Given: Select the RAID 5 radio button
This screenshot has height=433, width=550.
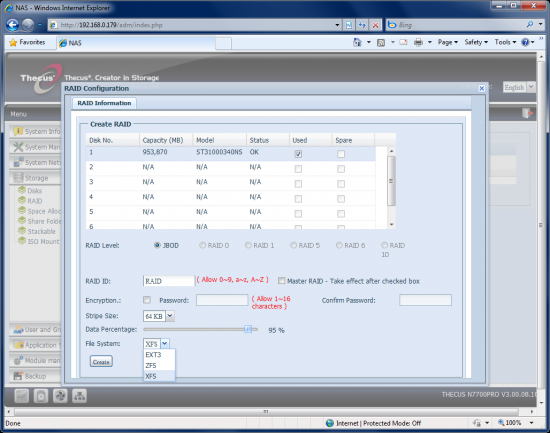Looking at the screenshot, I should coord(294,245).
